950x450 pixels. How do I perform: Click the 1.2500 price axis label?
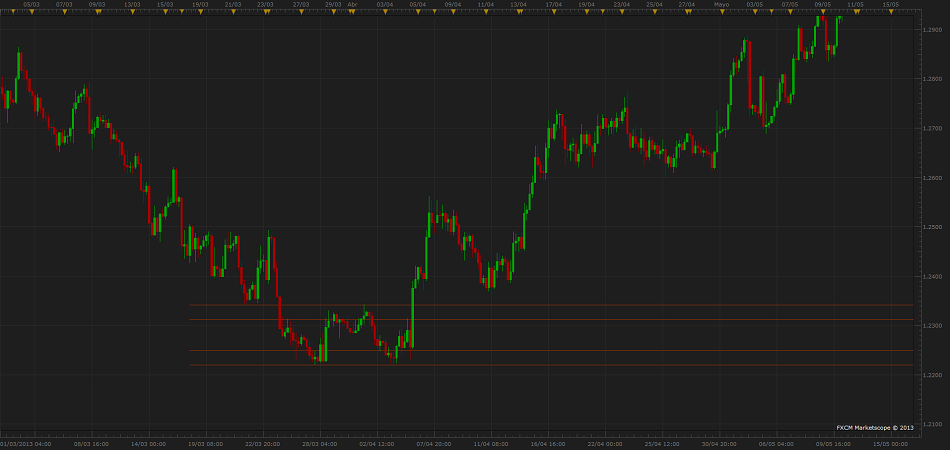pyautogui.click(x=931, y=227)
